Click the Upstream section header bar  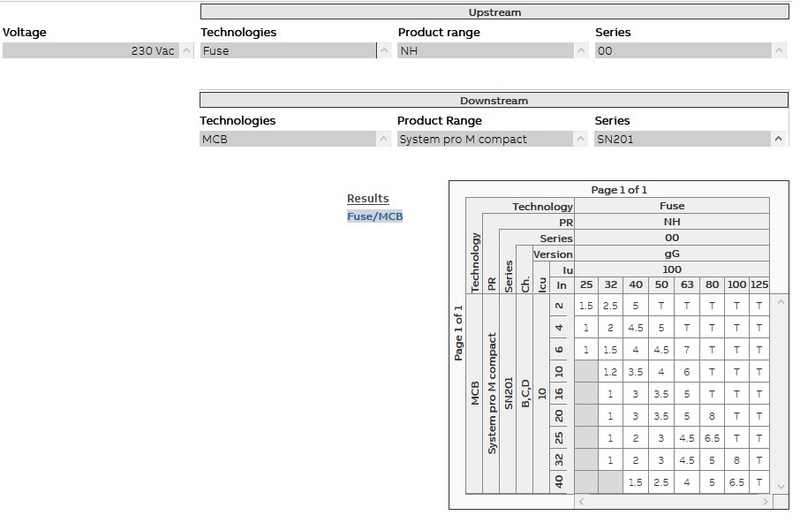pos(494,12)
